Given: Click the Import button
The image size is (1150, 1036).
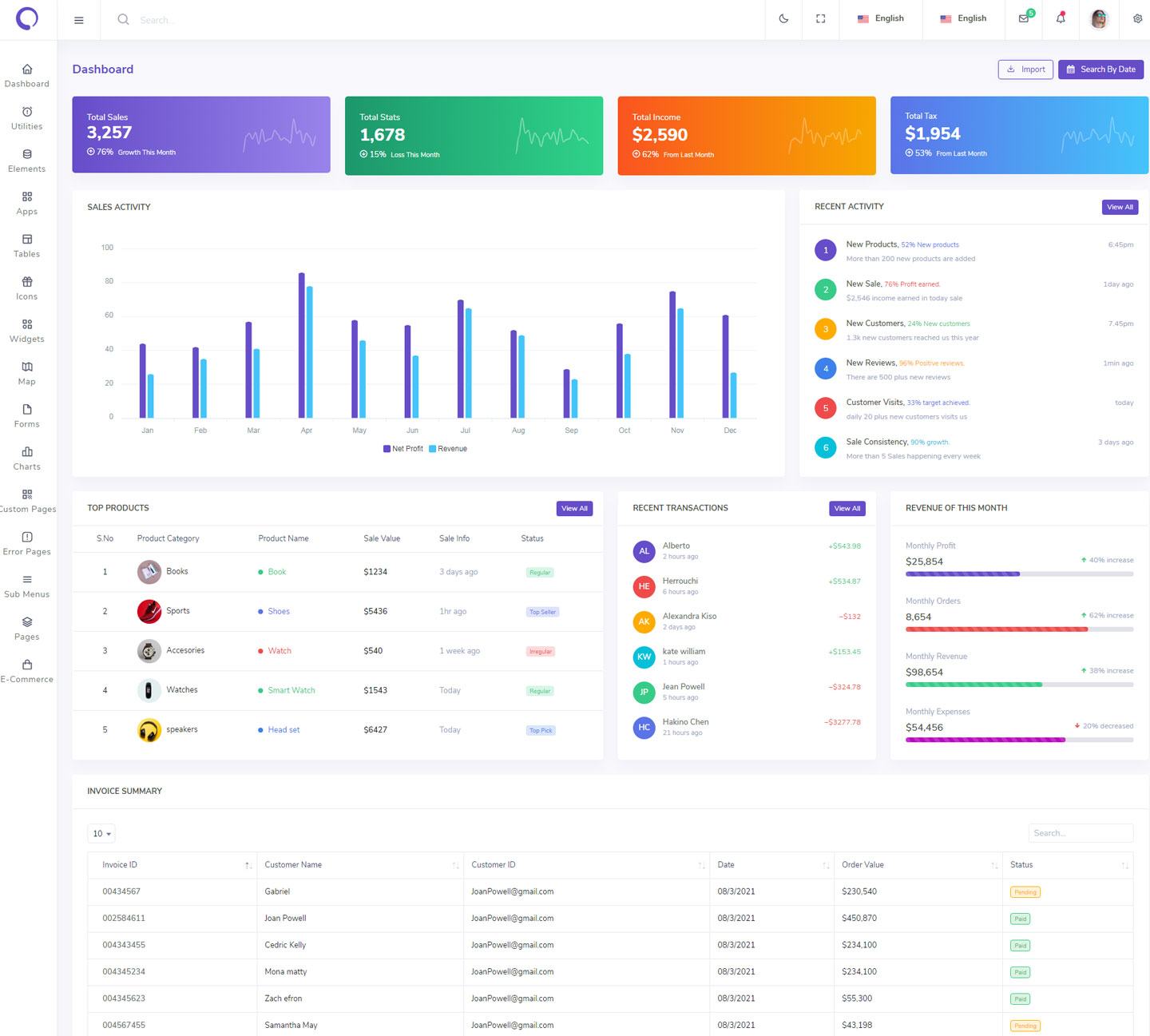Looking at the screenshot, I should pyautogui.click(x=1025, y=69).
